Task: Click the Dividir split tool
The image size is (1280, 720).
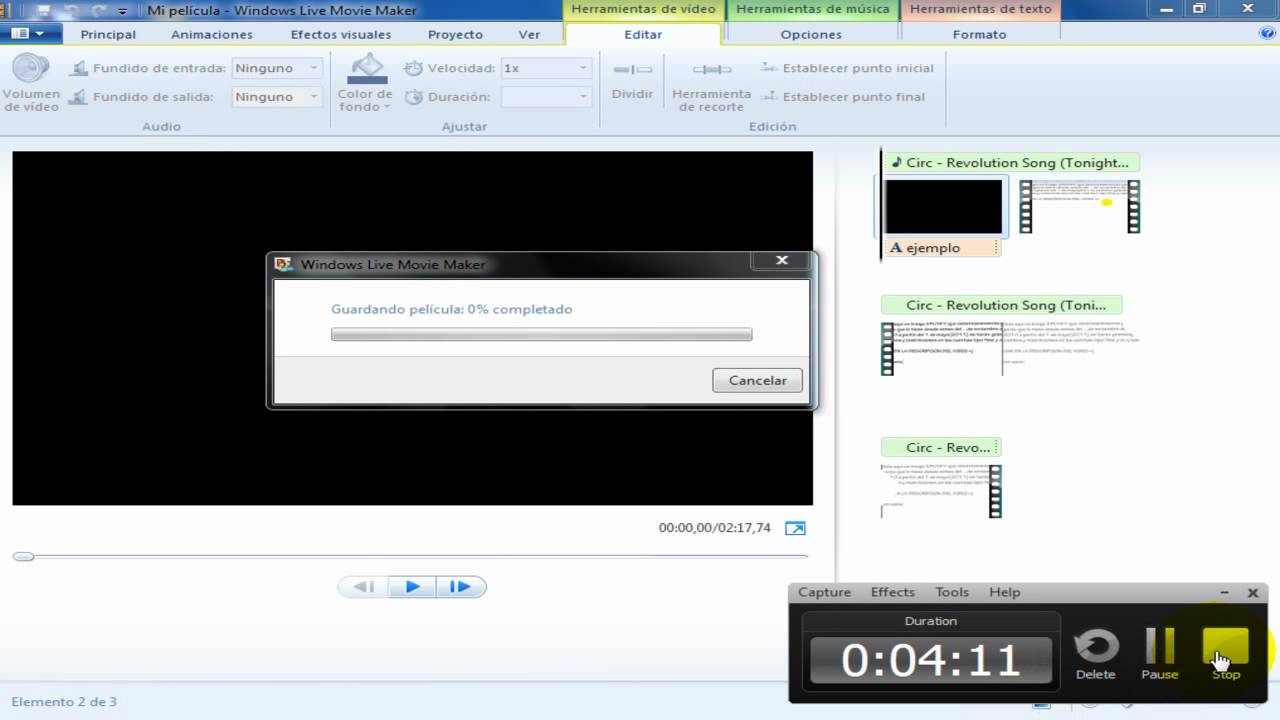Action: 633,78
